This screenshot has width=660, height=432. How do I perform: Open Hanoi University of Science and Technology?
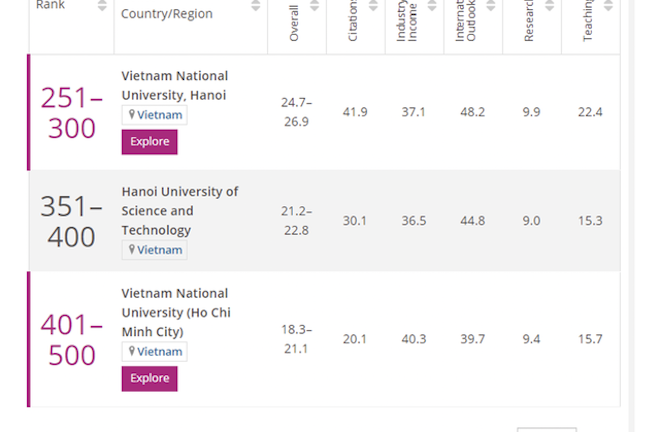pyautogui.click(x=179, y=211)
